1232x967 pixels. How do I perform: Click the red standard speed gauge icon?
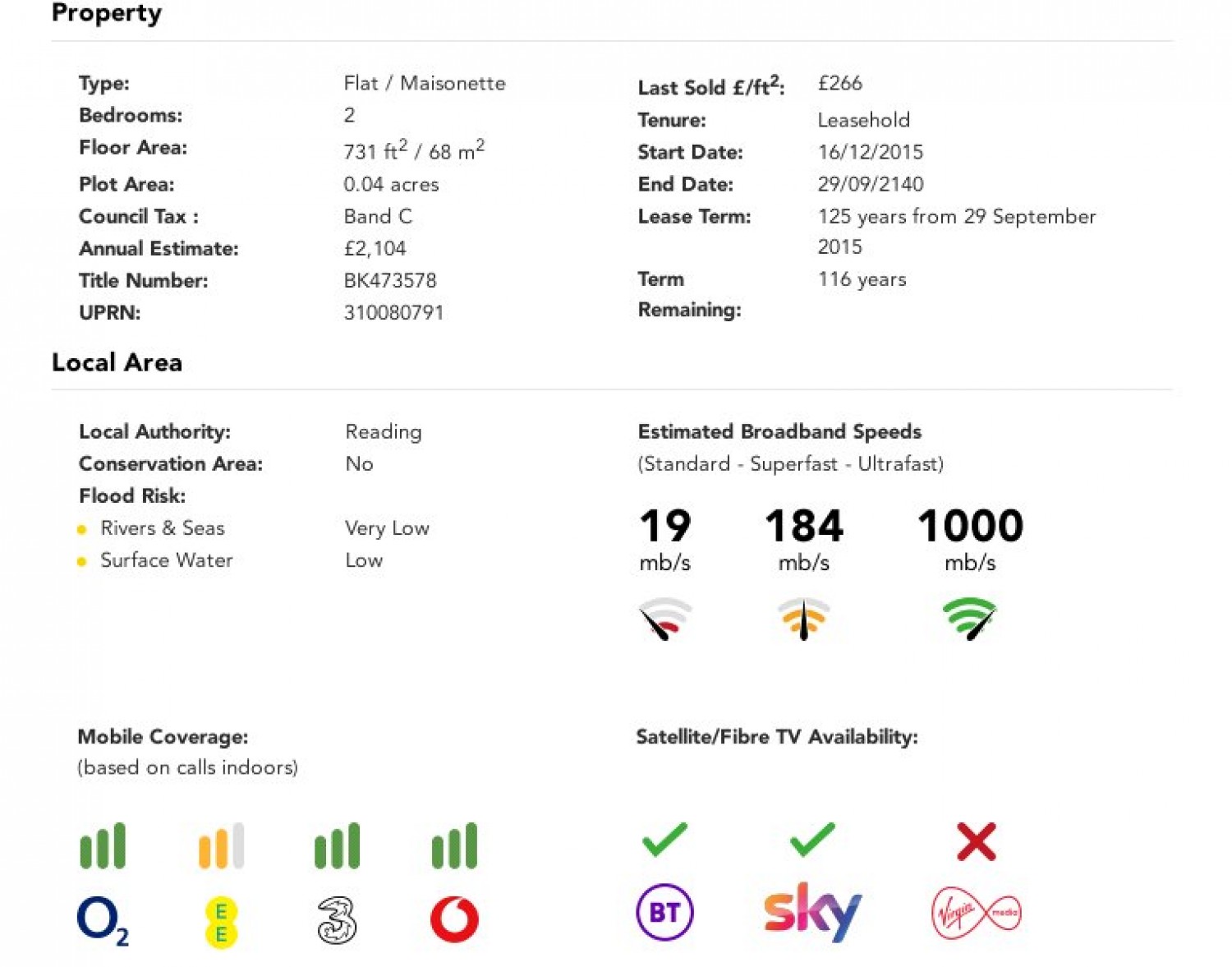pyautogui.click(x=665, y=619)
